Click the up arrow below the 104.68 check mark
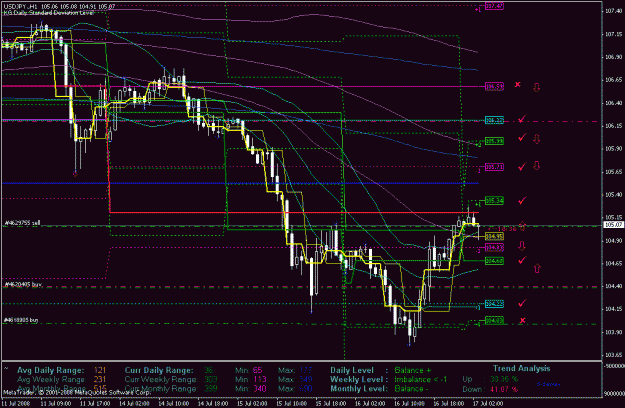The image size is (625, 408). [x=537, y=268]
